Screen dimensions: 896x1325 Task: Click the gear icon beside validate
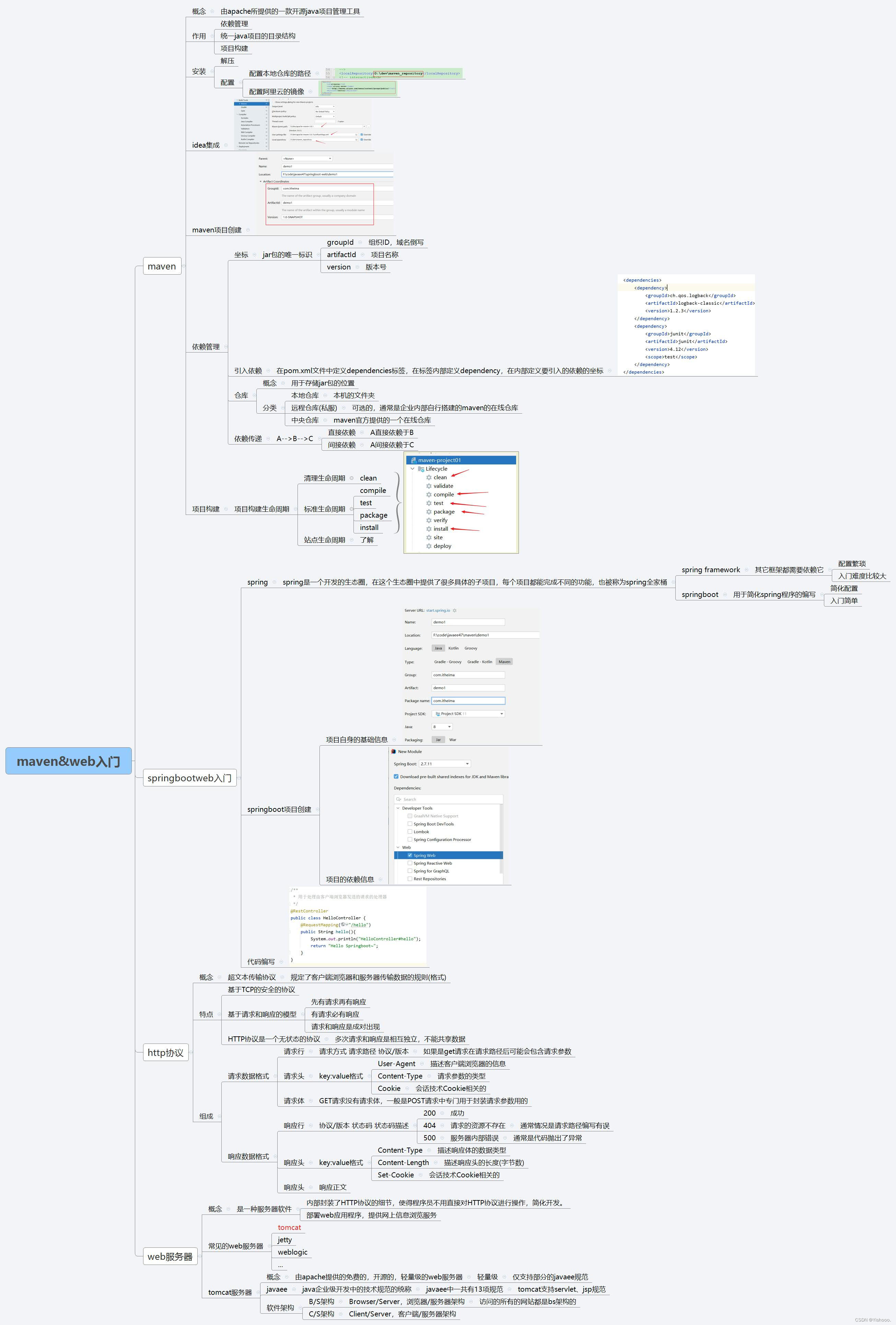[x=429, y=486]
